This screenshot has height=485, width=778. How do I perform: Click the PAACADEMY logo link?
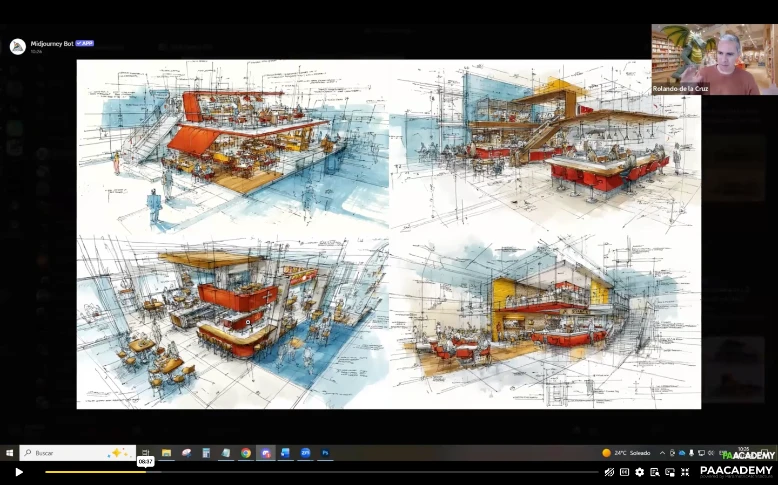click(736, 471)
